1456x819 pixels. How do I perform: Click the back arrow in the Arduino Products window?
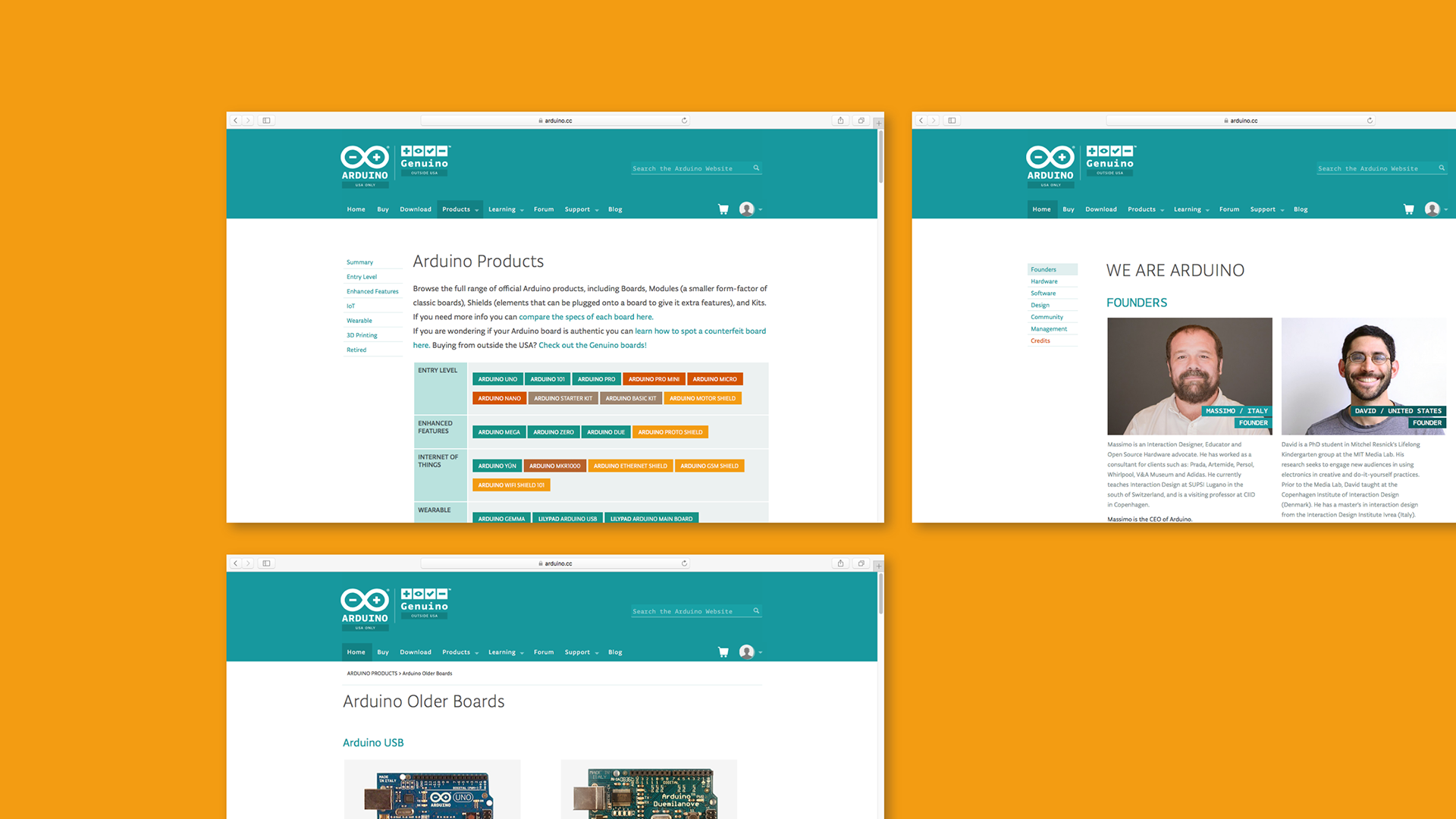pos(236,121)
